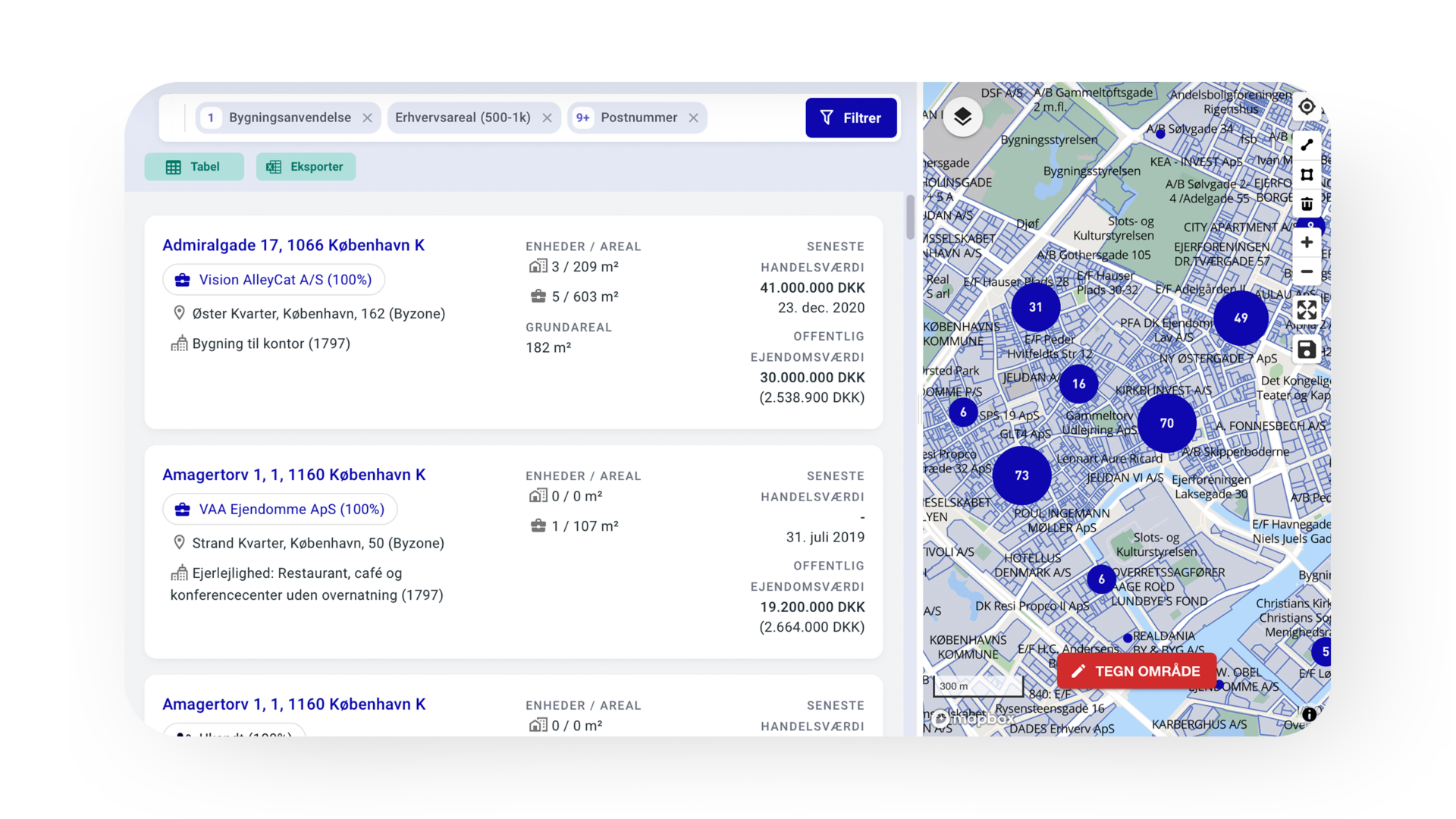Viewport: 1456px width, 819px height.
Task: Open Admiralgade 17, 1066 København K listing
Action: click(x=293, y=245)
